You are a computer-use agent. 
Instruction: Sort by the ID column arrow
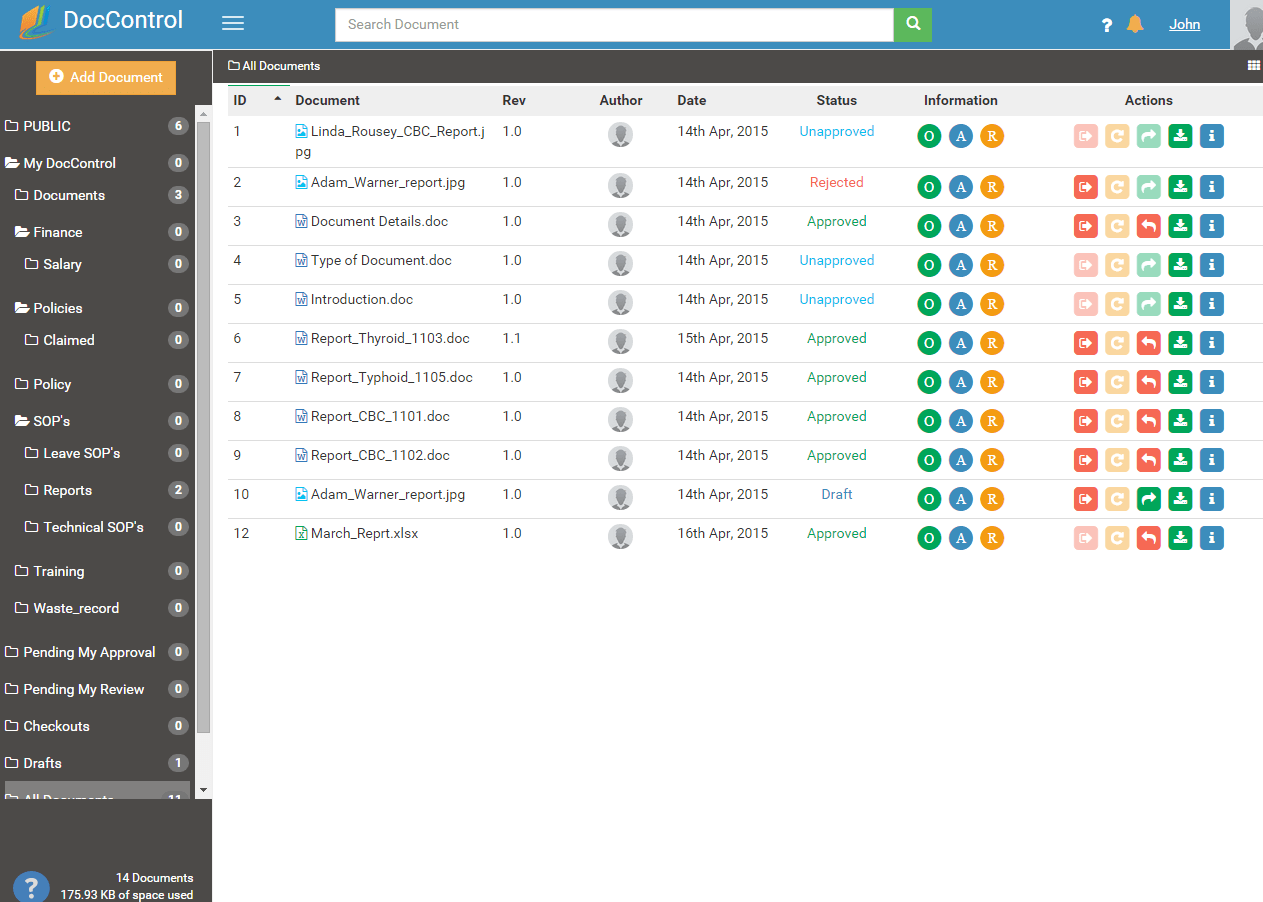[x=277, y=99]
